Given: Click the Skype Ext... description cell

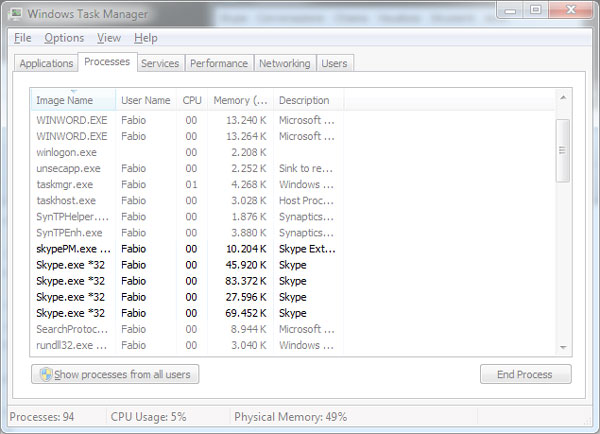Looking at the screenshot, I should coord(307,249).
